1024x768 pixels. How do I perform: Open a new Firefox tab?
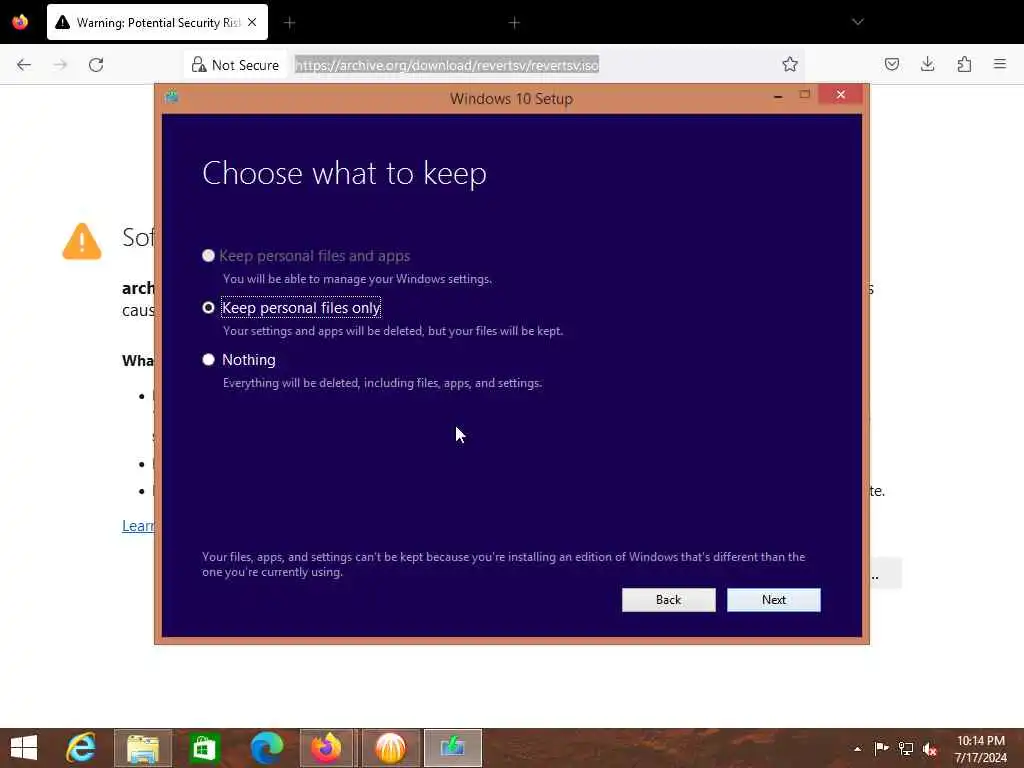tap(290, 23)
